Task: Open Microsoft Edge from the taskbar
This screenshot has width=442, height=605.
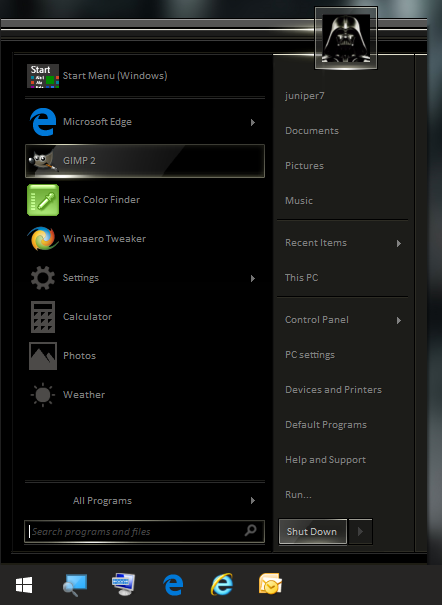Action: pos(173,585)
